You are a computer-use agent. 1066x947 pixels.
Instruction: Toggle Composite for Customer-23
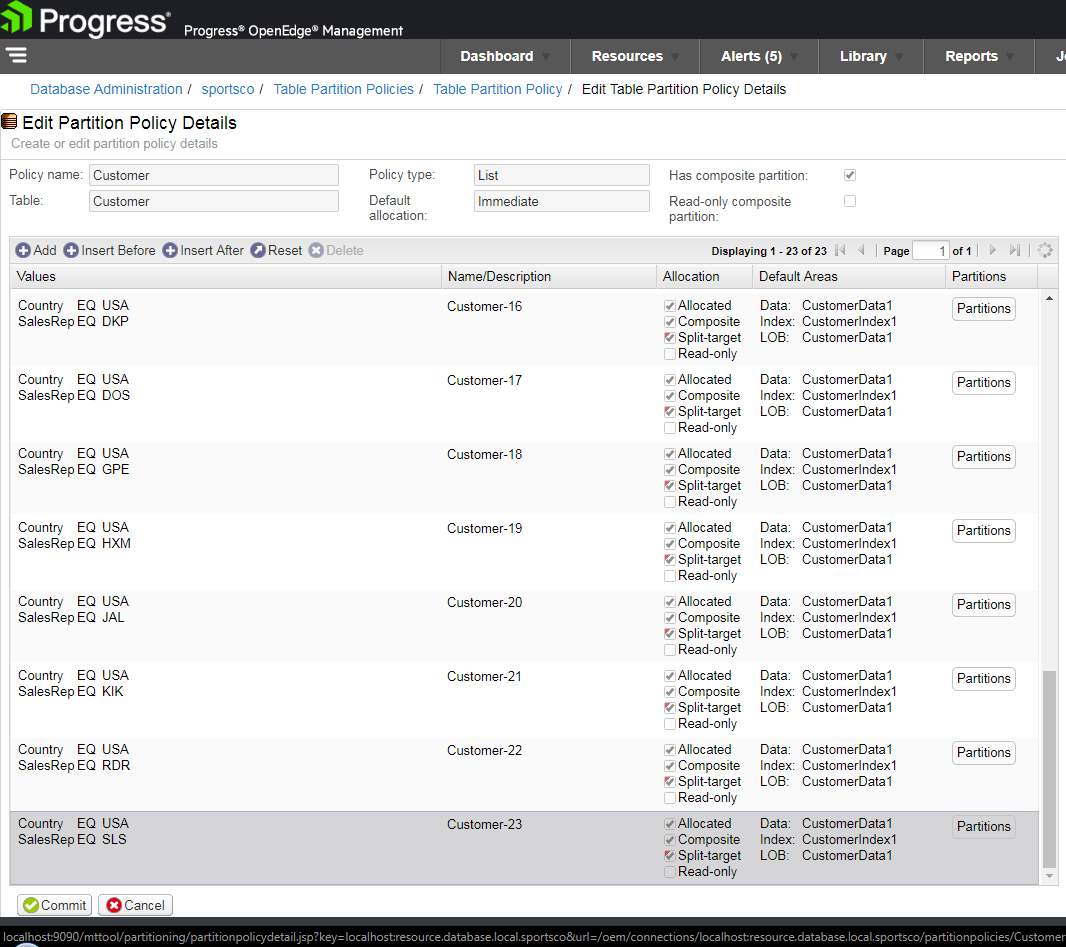click(x=670, y=840)
